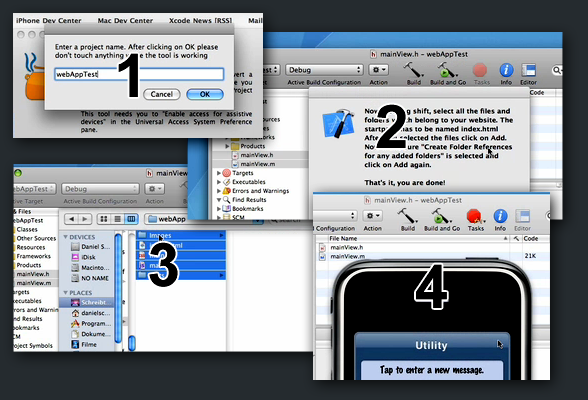Click the red Tasks stop icon in screenshot 4
The image size is (588, 400).
(x=474, y=216)
